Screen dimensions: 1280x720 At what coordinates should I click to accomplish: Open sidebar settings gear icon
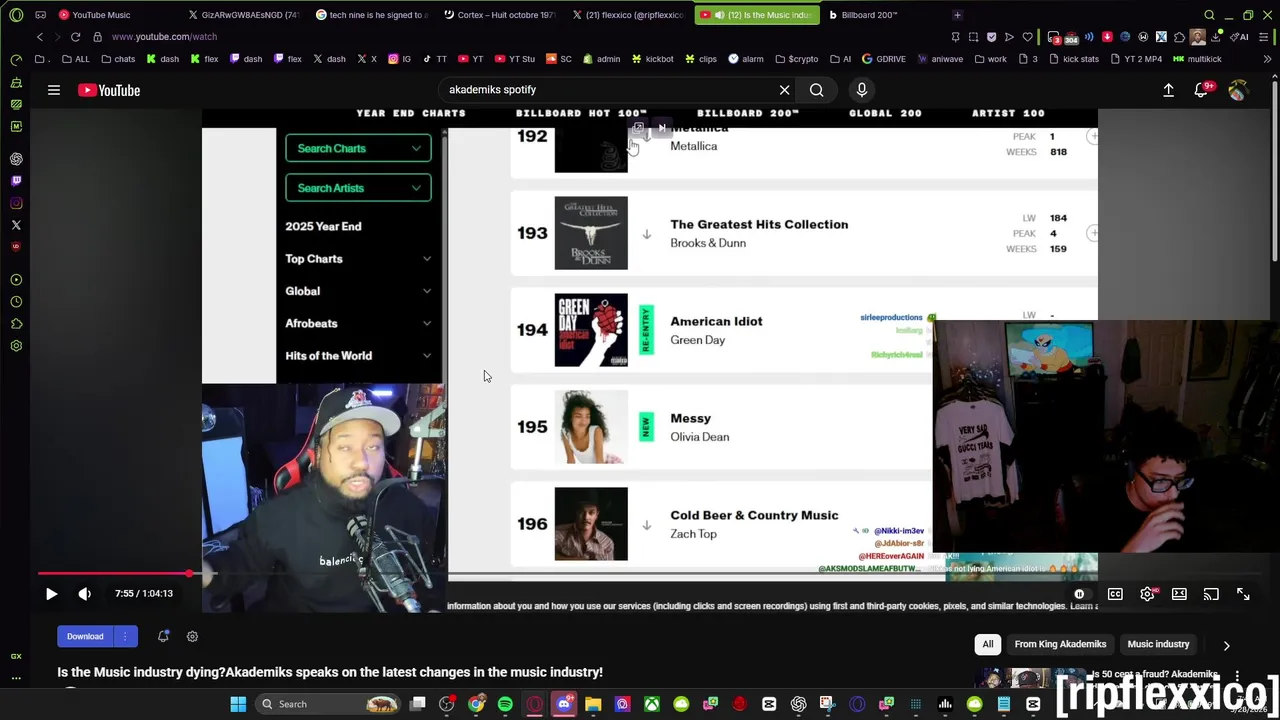click(16, 346)
